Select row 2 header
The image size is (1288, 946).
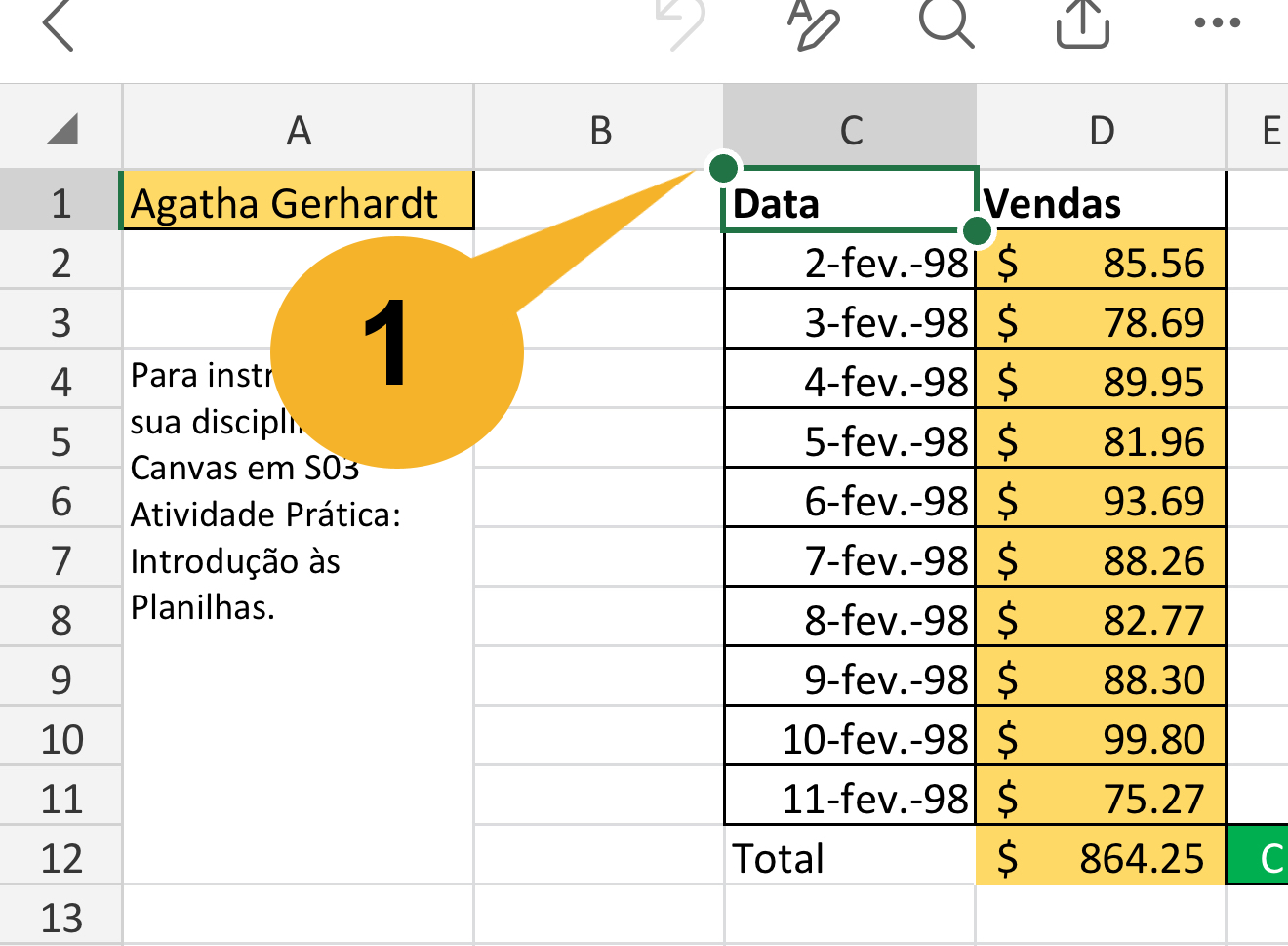click(x=60, y=262)
